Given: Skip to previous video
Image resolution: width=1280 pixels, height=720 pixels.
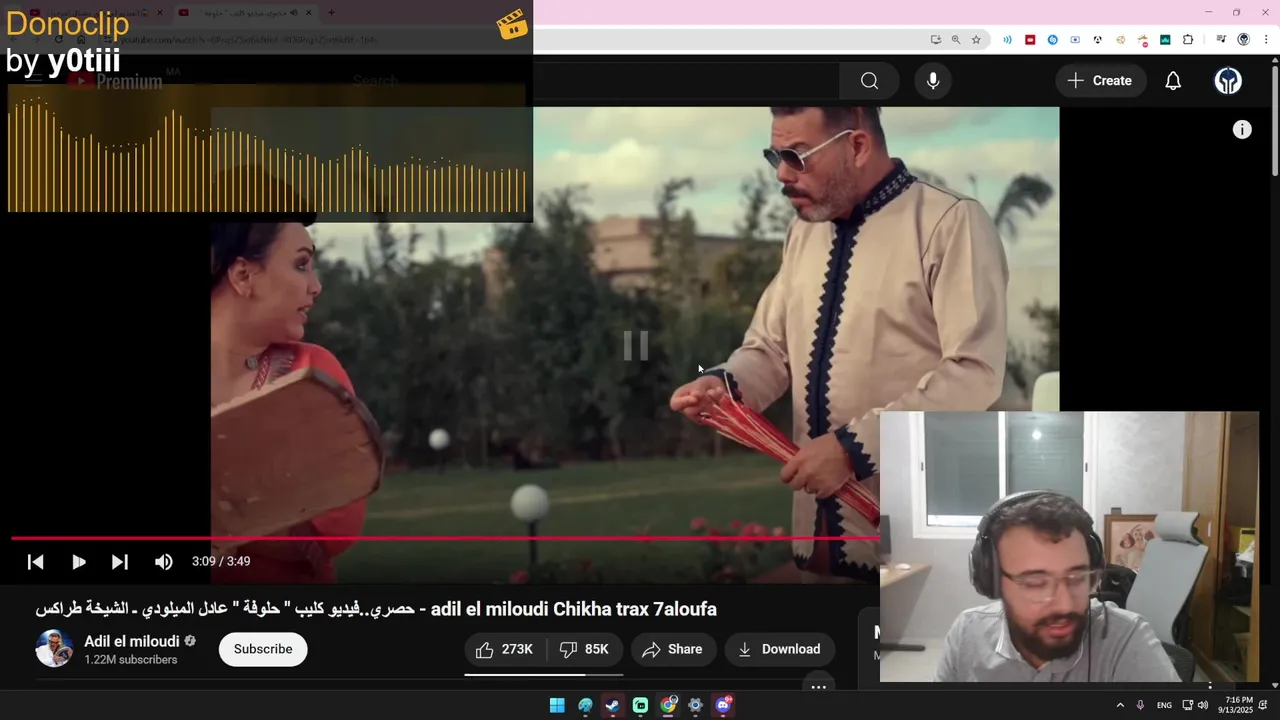Looking at the screenshot, I should pos(35,562).
